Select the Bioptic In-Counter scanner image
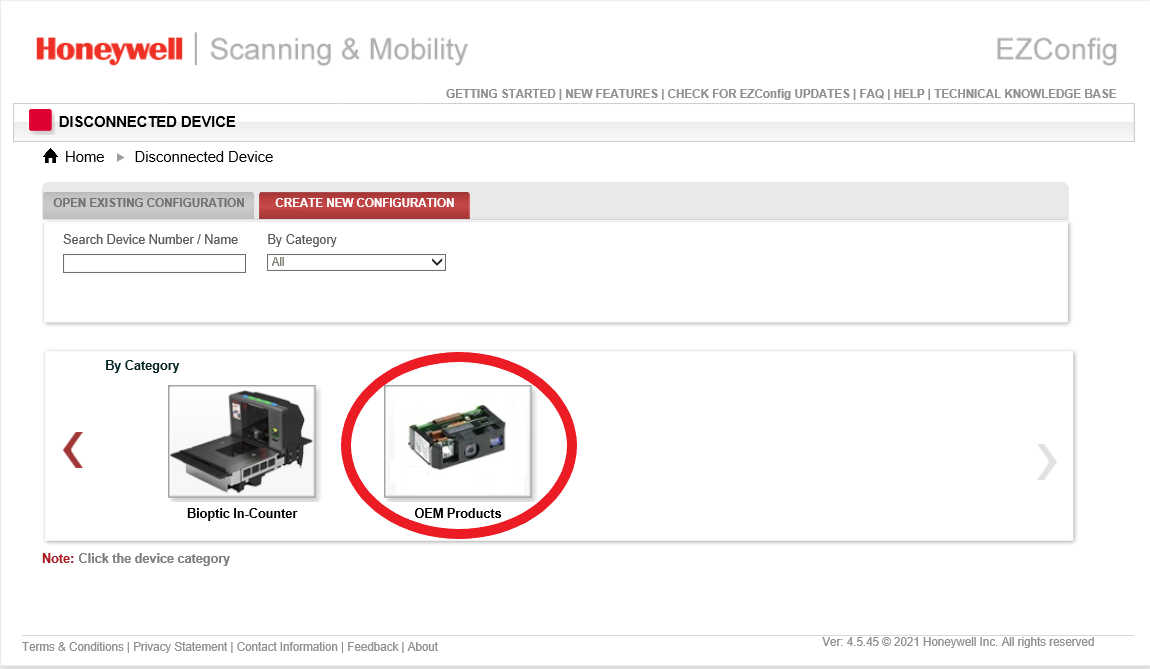Image resolution: width=1150 pixels, height=669 pixels. 242,441
